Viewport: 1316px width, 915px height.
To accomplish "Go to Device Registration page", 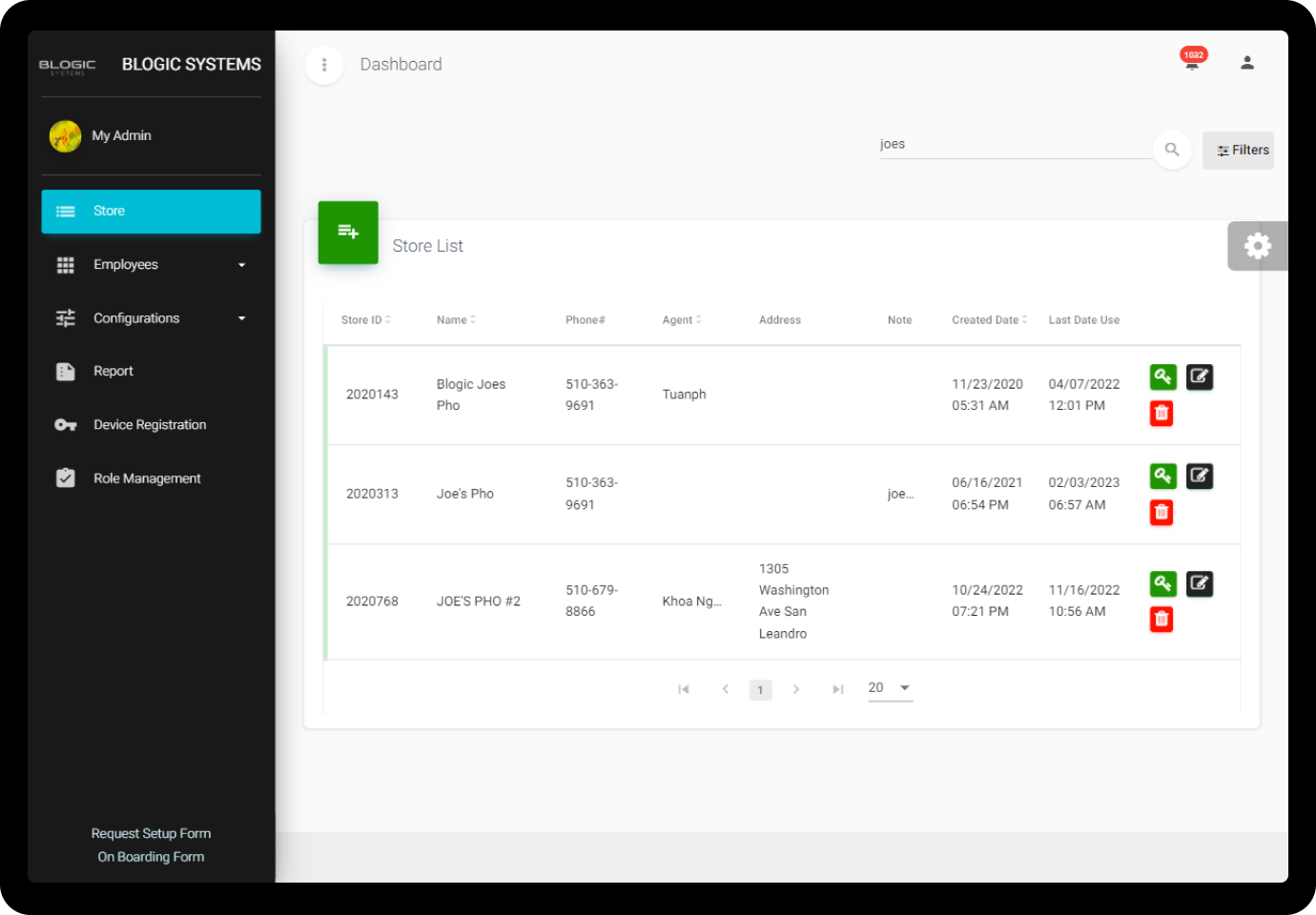I will pos(150,425).
